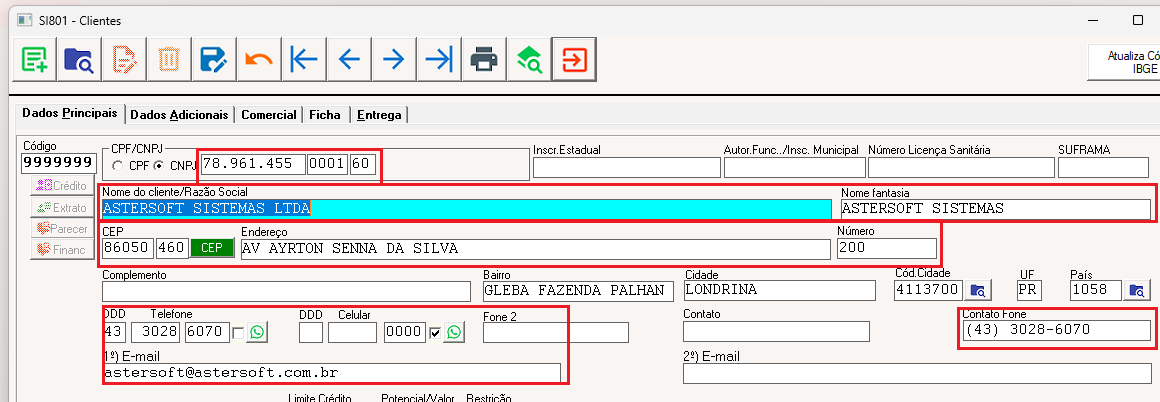Select the CPF radio button

(x=117, y=166)
